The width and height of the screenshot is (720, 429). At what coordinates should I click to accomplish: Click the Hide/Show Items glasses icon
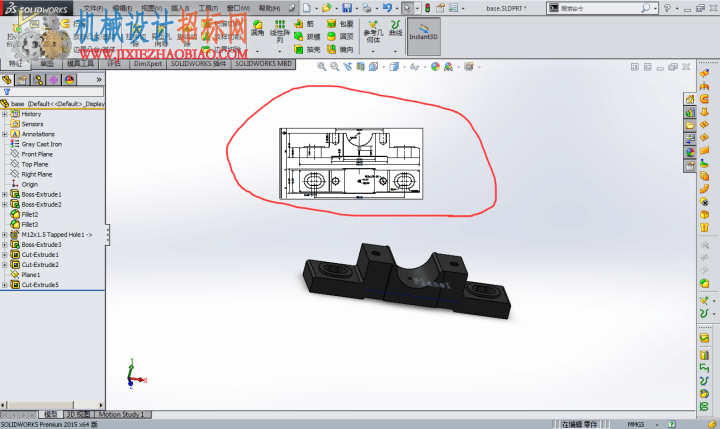[x=414, y=67]
